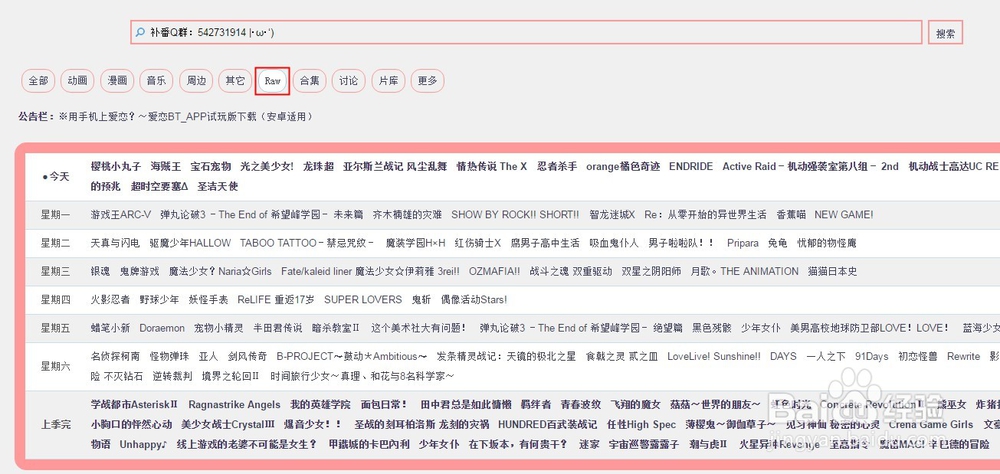Open Doraemon link on Friday row
The image size is (1000, 474).
point(162,328)
